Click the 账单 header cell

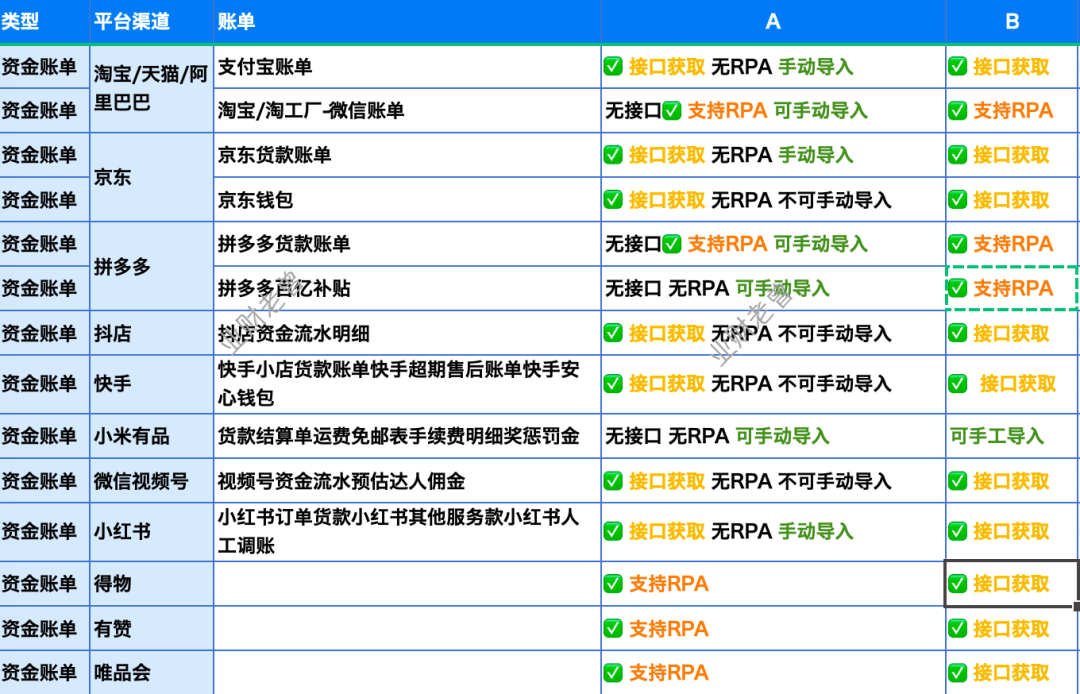[x=406, y=22]
